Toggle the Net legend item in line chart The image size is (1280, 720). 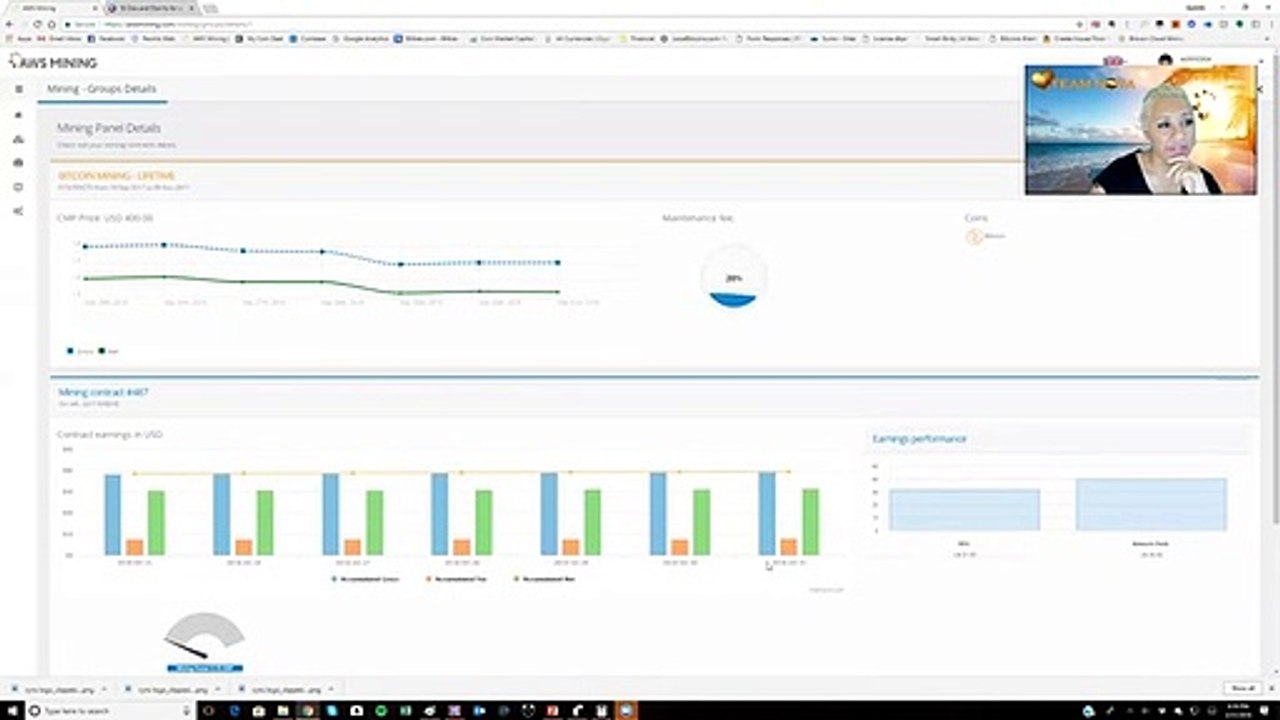tap(108, 351)
